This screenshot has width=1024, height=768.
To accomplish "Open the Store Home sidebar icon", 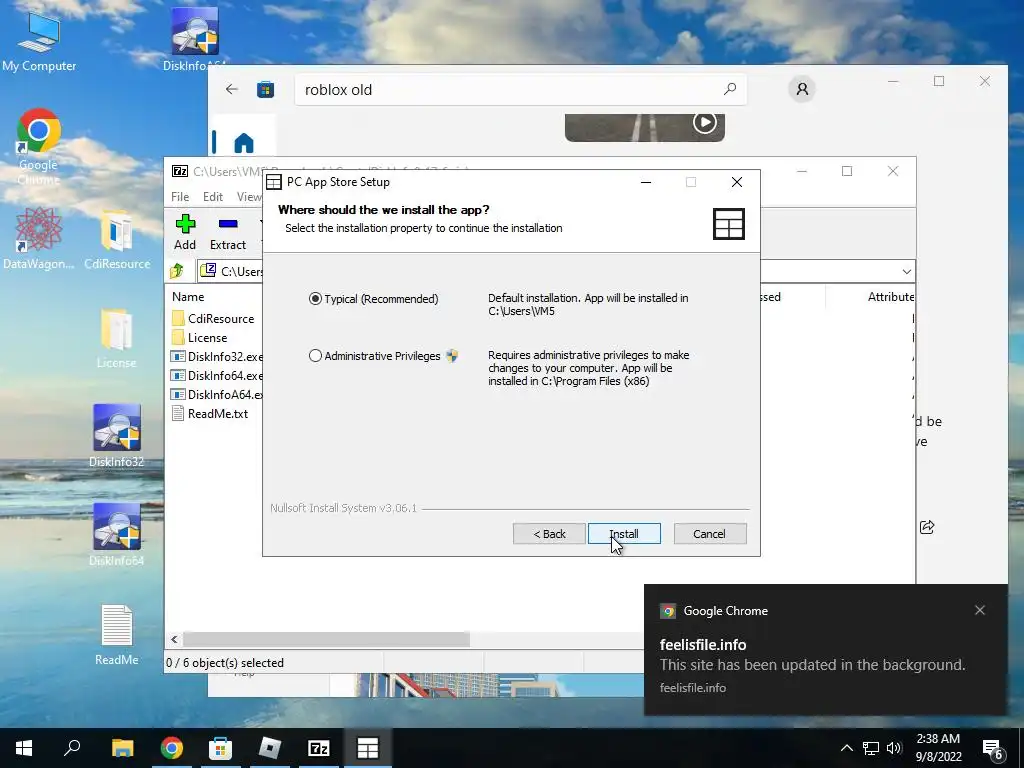I will [244, 142].
